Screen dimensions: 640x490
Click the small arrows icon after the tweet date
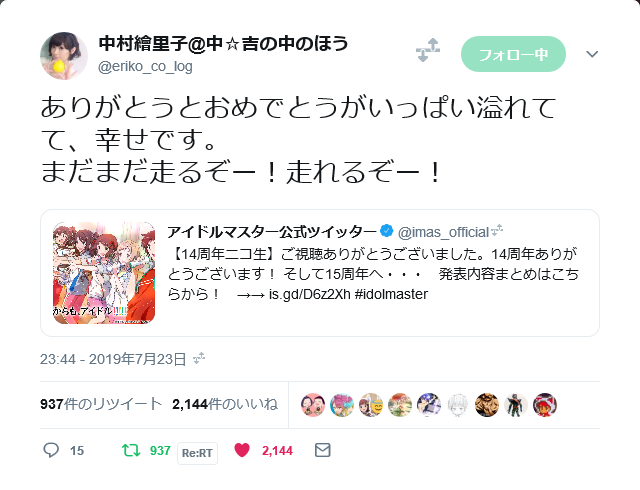tap(199, 358)
